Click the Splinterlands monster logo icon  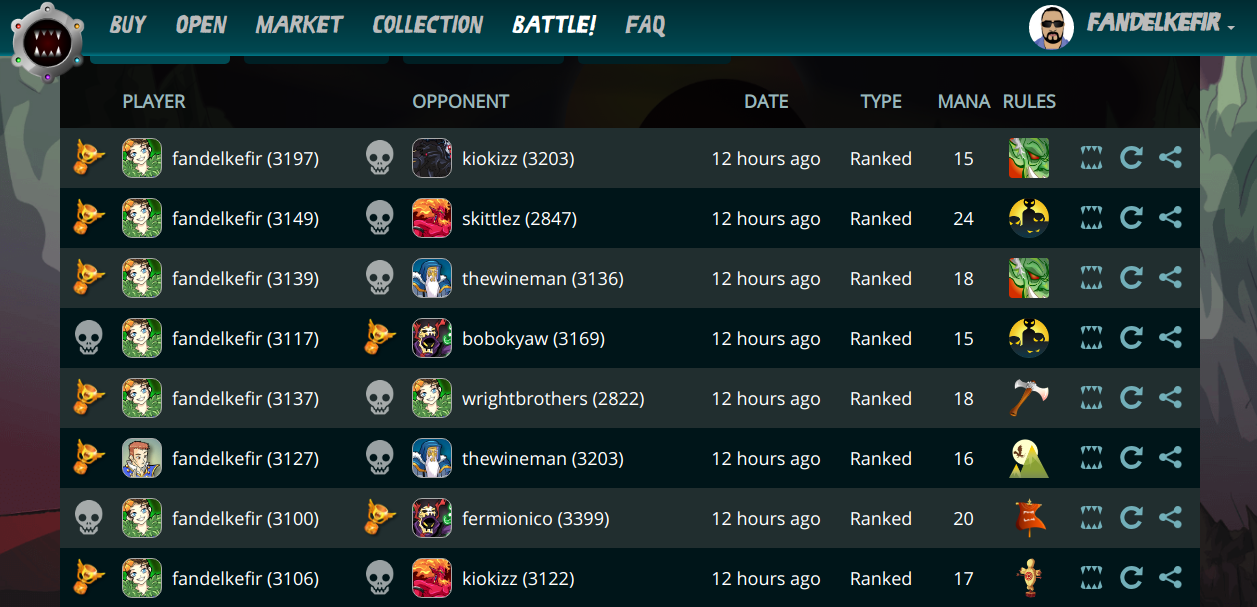(x=48, y=43)
